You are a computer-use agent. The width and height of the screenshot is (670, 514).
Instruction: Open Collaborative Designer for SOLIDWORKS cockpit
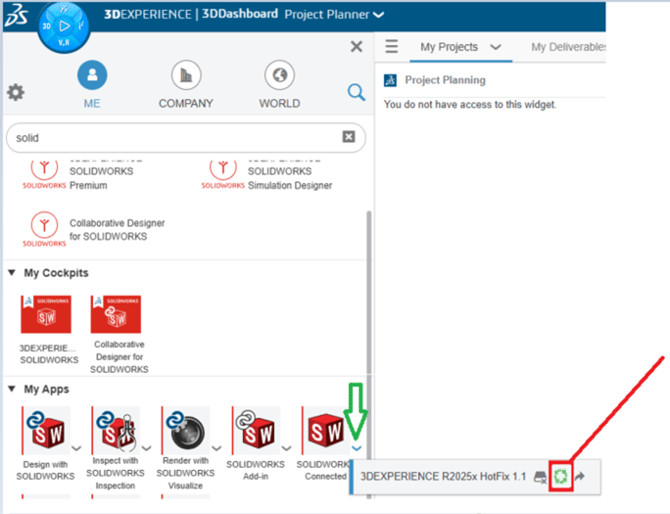coord(116,314)
